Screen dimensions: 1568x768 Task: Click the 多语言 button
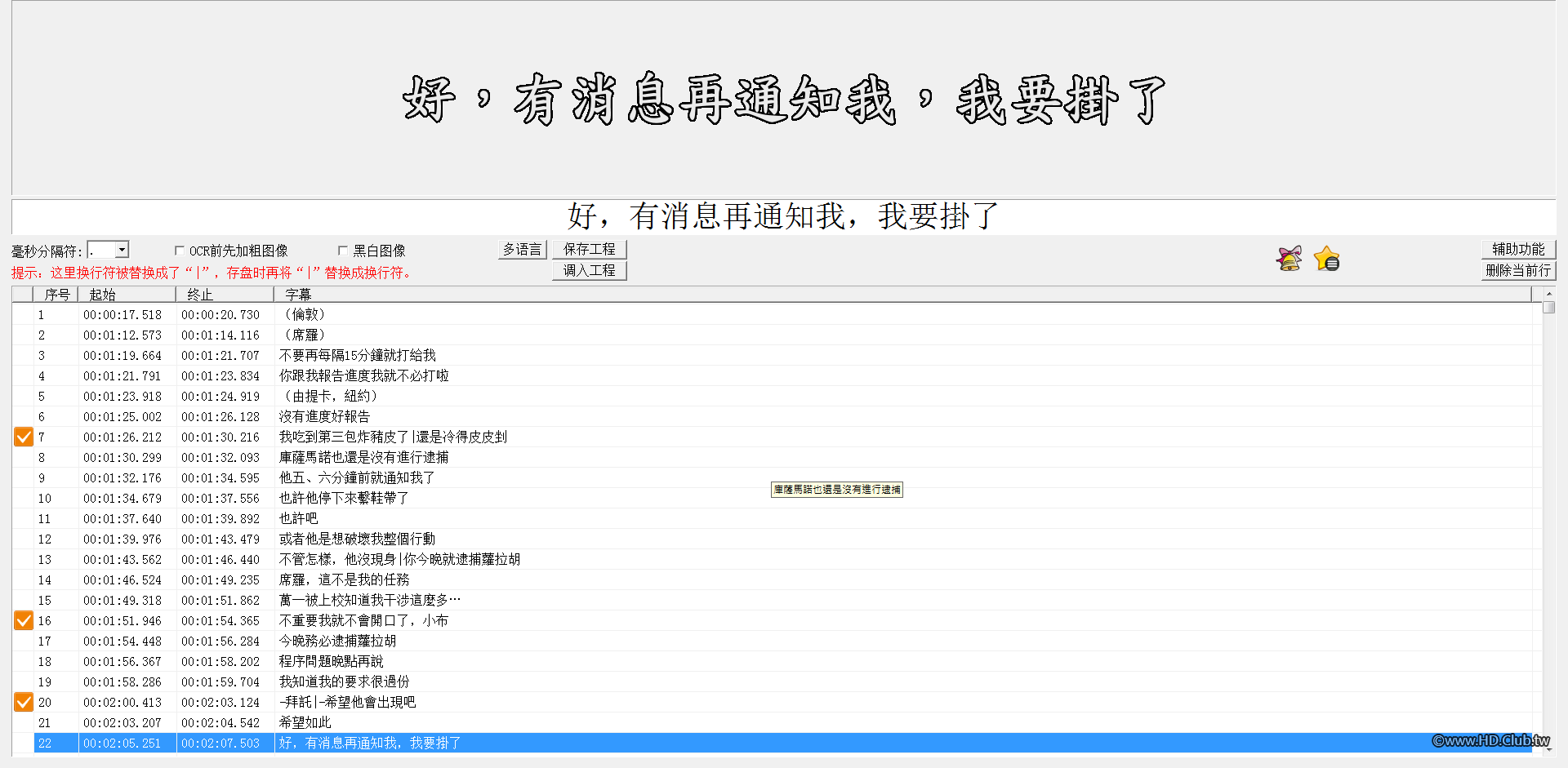(x=523, y=249)
